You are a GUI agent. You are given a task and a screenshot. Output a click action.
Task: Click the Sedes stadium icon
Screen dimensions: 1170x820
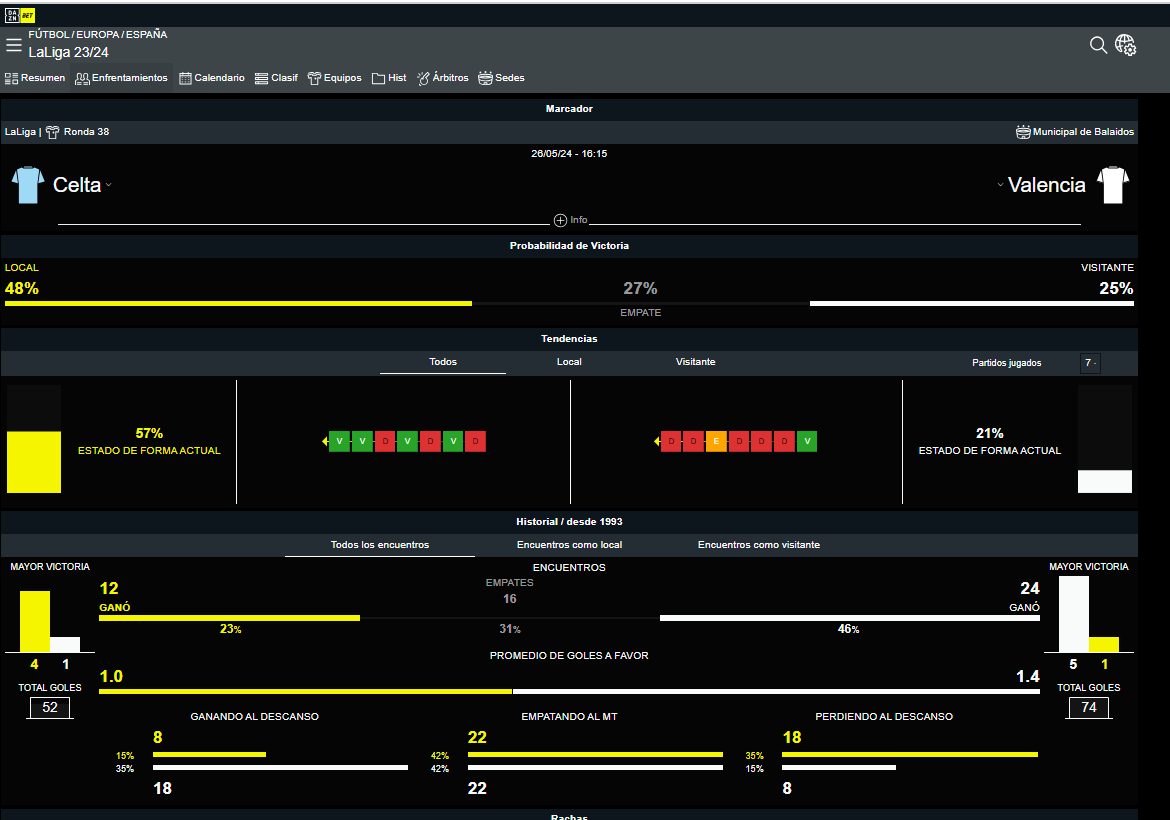(485, 78)
